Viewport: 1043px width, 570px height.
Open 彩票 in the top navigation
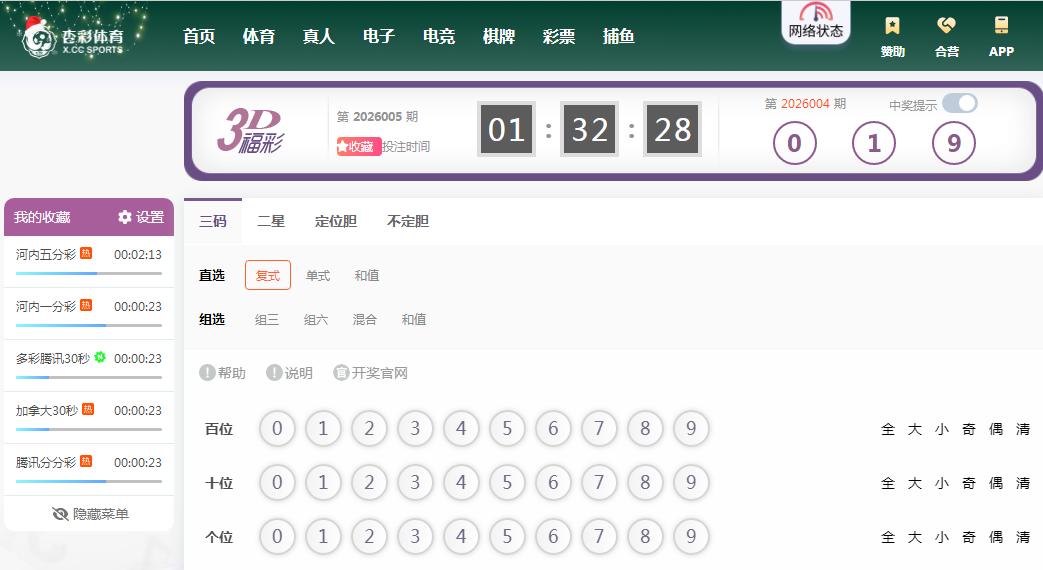559,36
